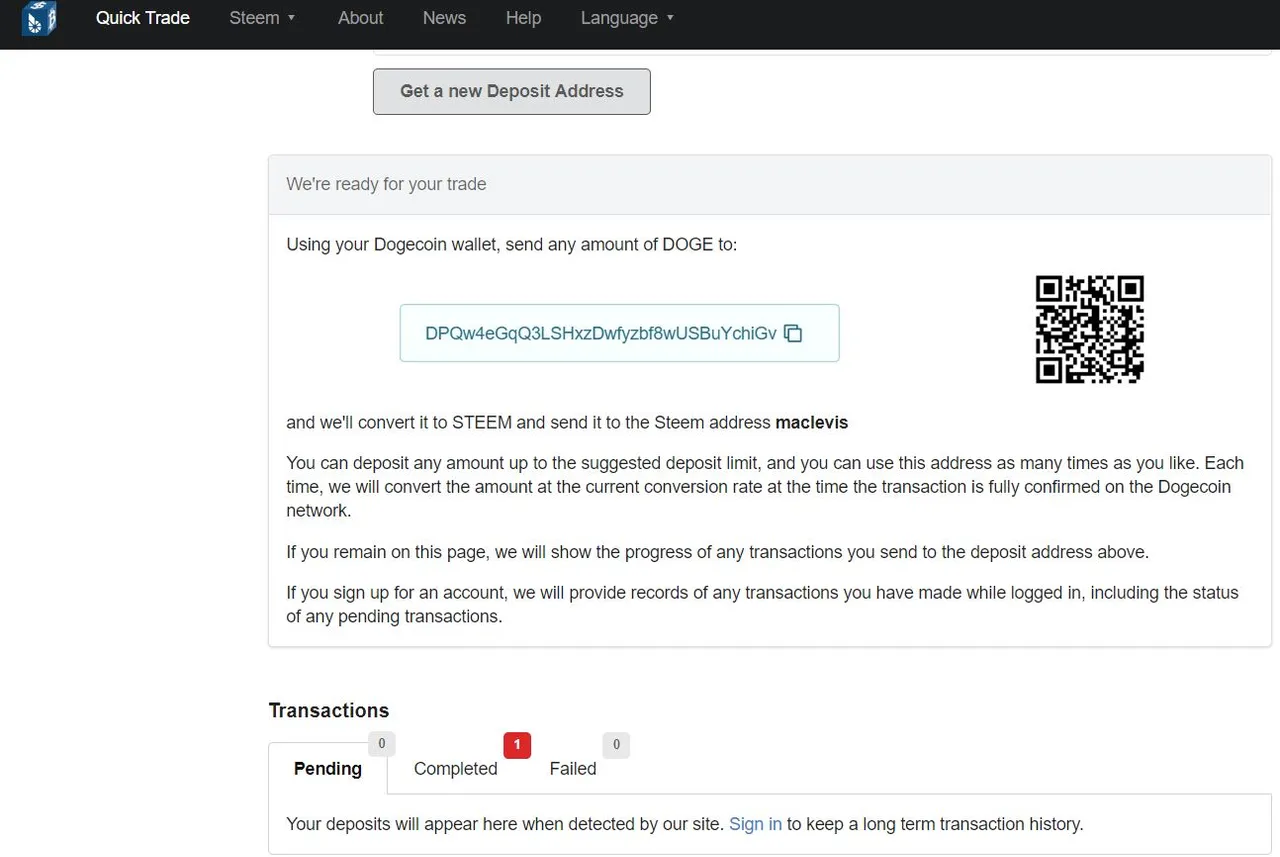Click the Transactions heading
Screen dimensions: 1280x857
point(329,710)
